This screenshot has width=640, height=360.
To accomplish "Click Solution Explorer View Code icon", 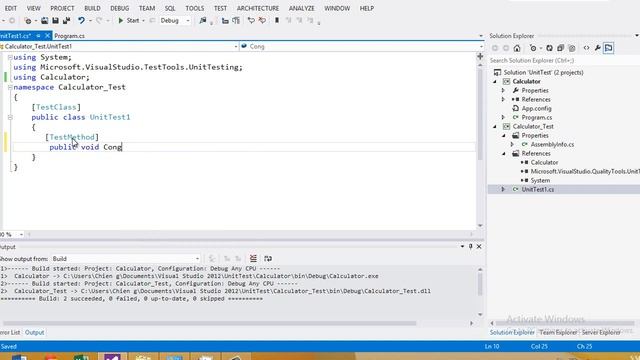I will point(587,48).
